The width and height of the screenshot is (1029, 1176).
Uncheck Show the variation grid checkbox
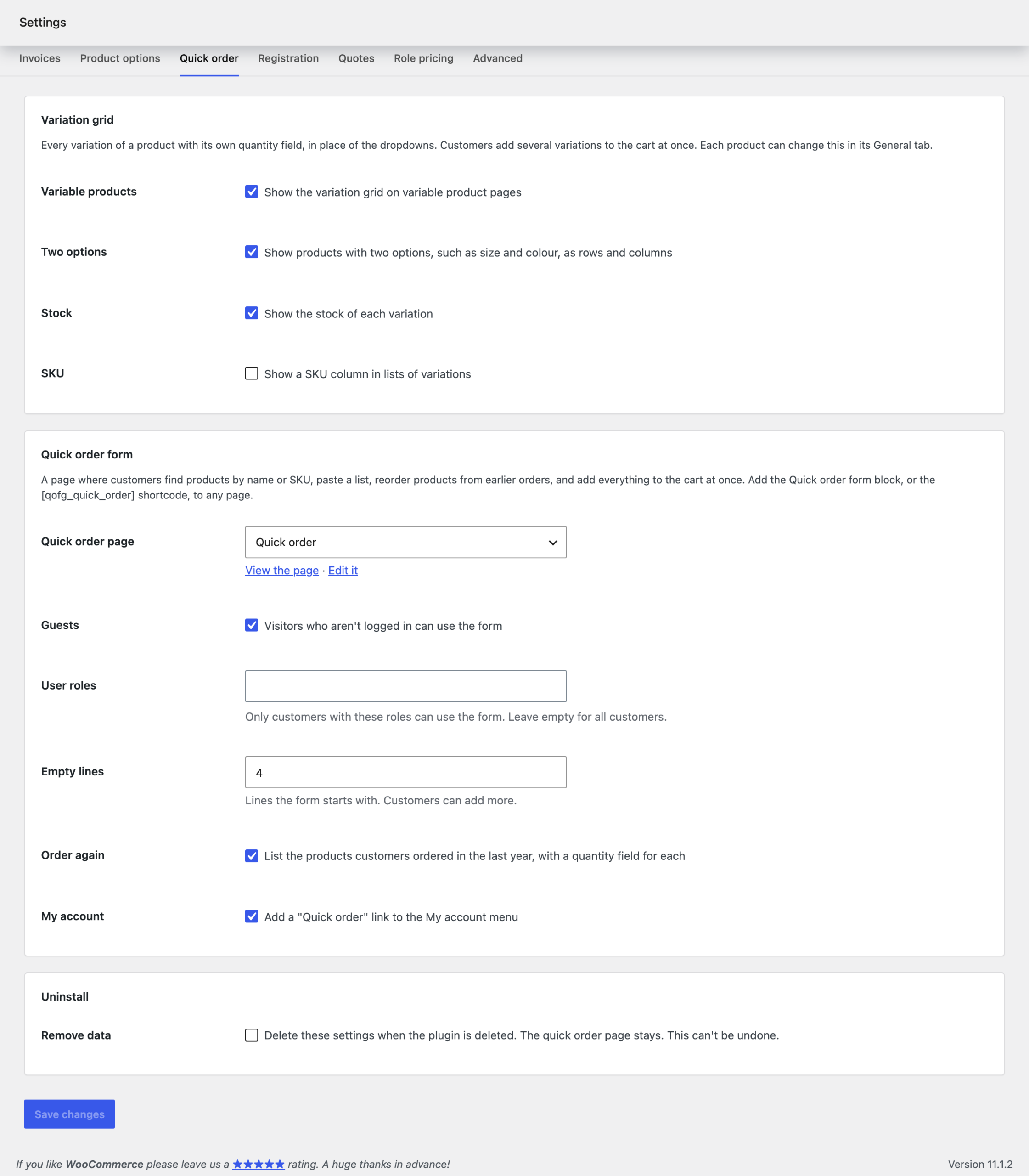pyautogui.click(x=252, y=192)
